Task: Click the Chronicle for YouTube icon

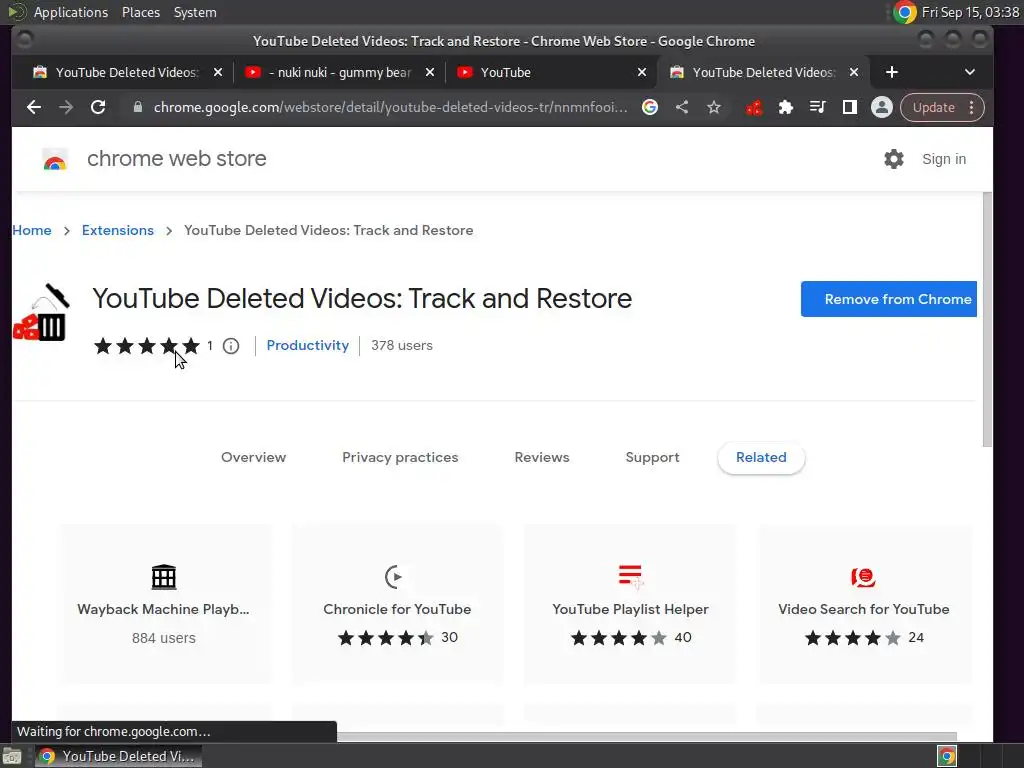Action: 396,577
